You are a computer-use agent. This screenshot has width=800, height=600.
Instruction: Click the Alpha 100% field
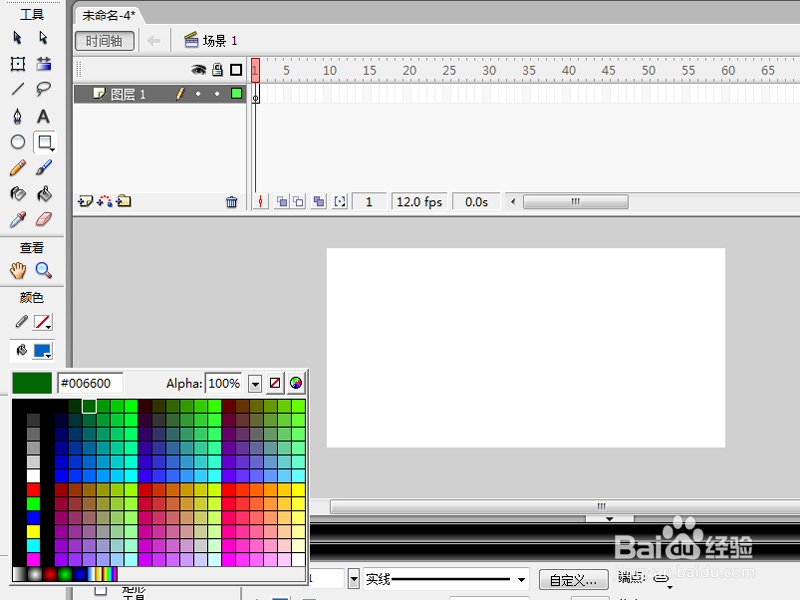[223, 383]
